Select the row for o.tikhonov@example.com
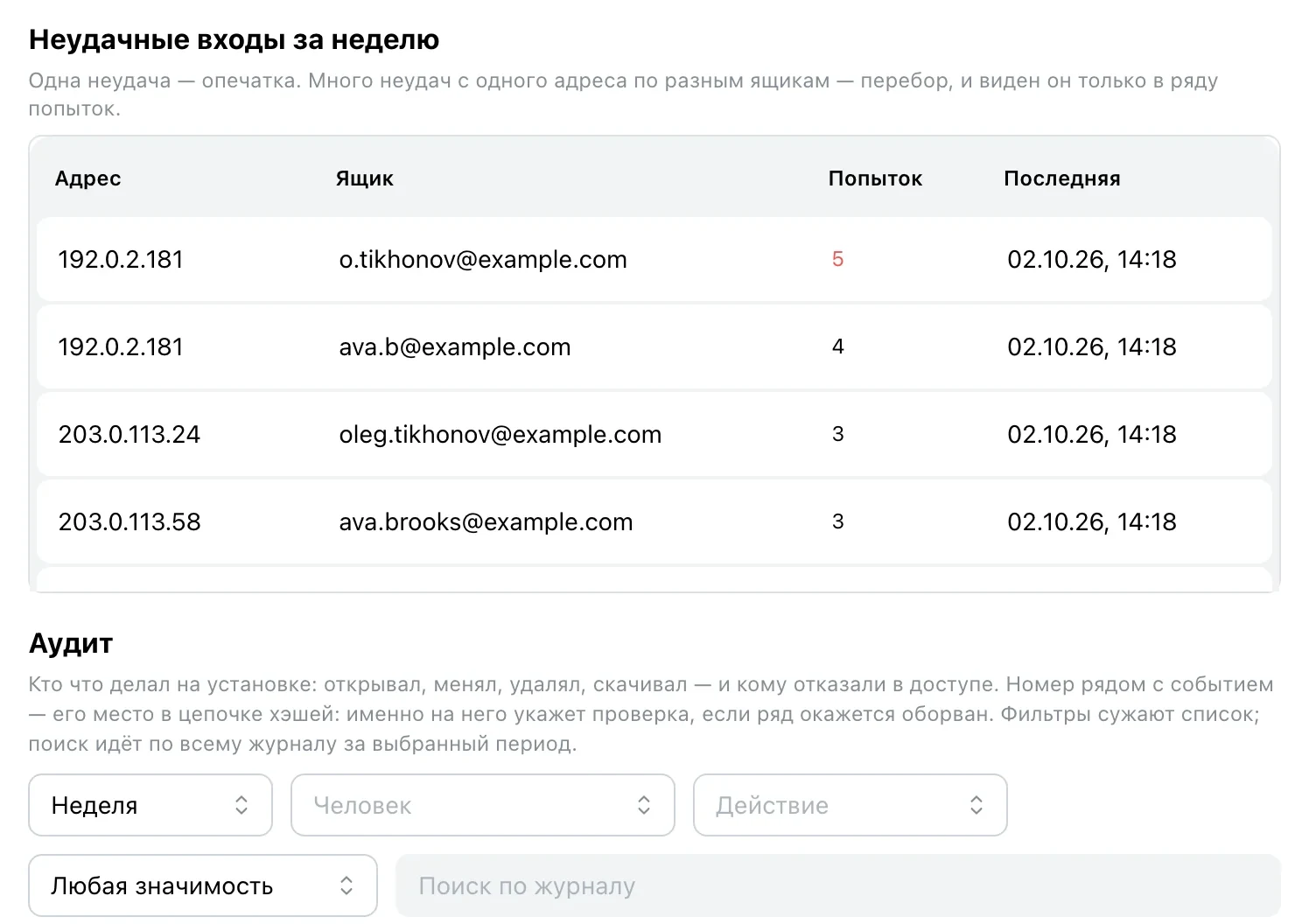This screenshot has width=1309, height=924. [x=654, y=259]
